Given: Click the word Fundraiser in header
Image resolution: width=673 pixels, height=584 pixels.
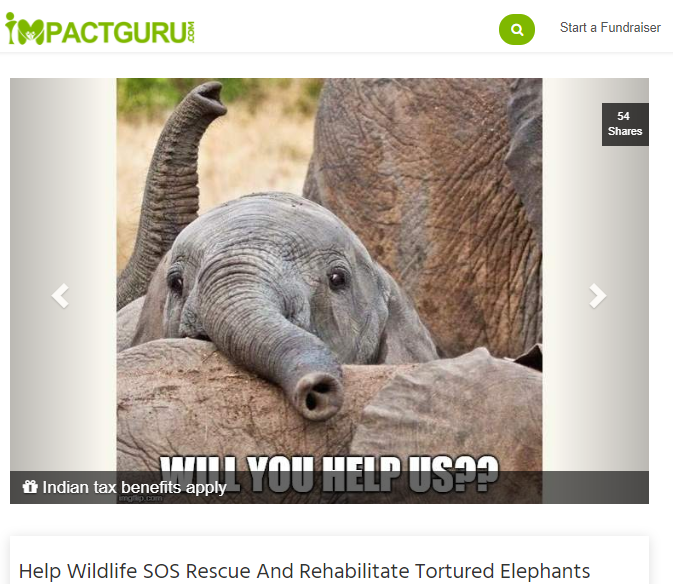Looking at the screenshot, I should click(x=631, y=27).
